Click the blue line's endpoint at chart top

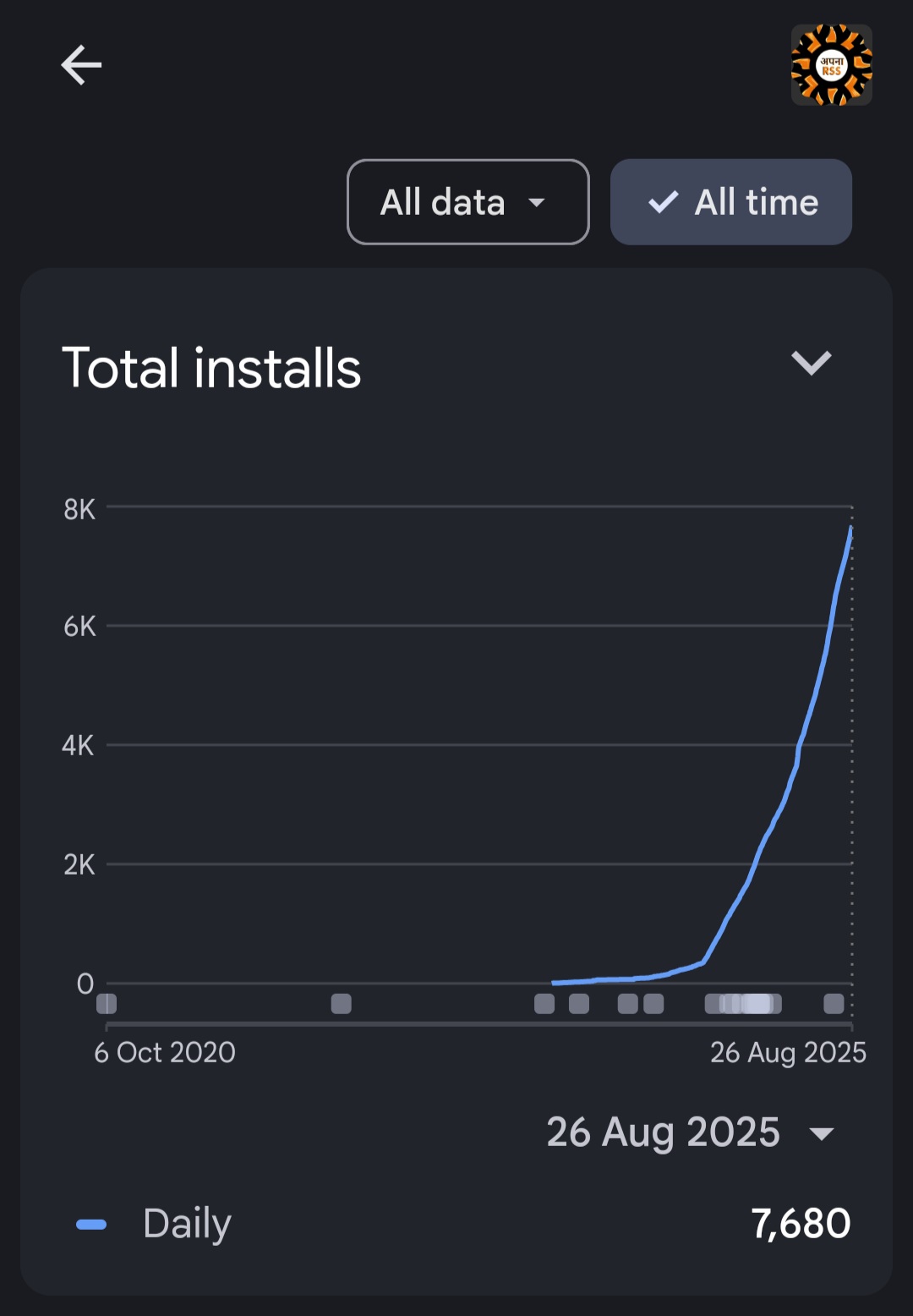850,529
